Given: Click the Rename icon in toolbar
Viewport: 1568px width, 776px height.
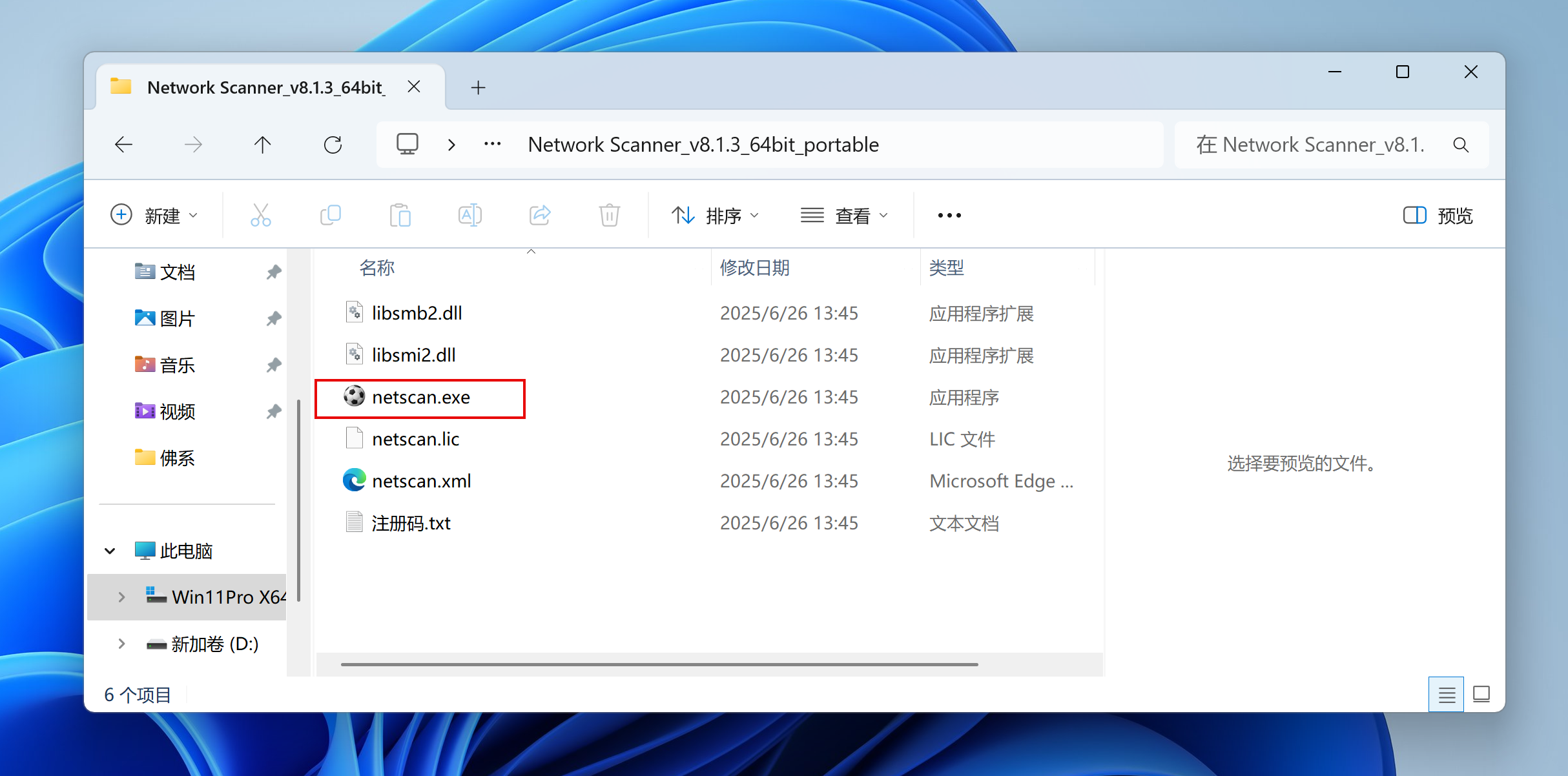Looking at the screenshot, I should click(469, 215).
